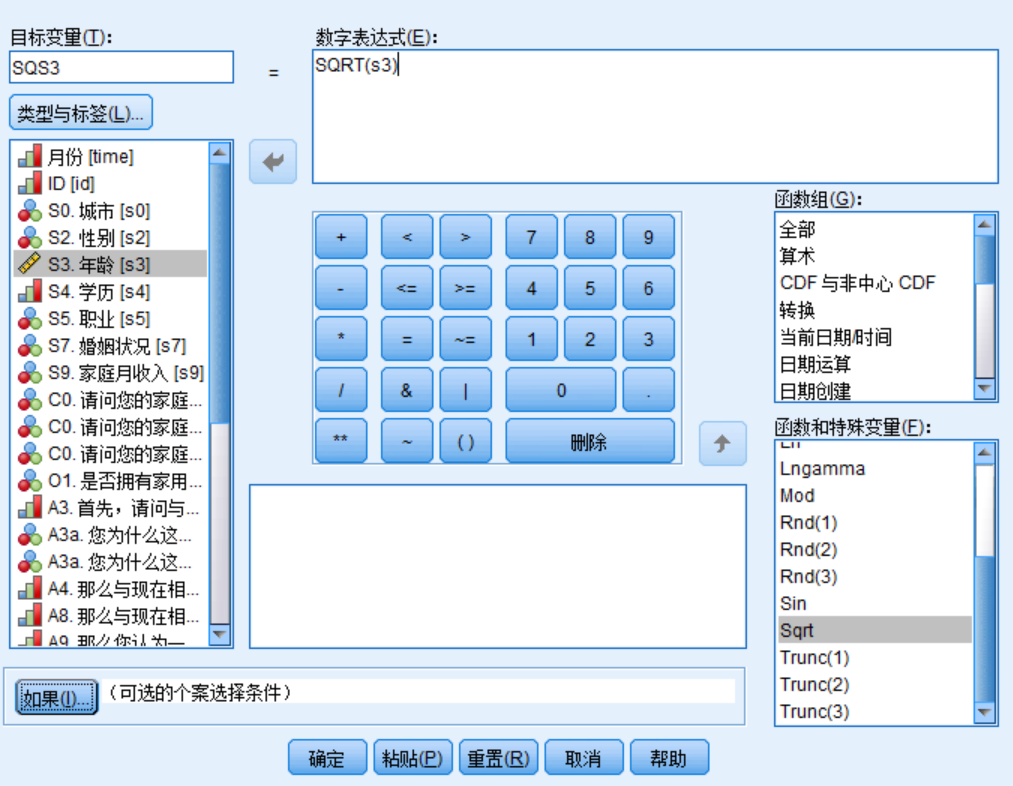Screen dimensions: 1013x786
Task: Click the up-arrow to insert Sqrt function
Action: [x=722, y=444]
